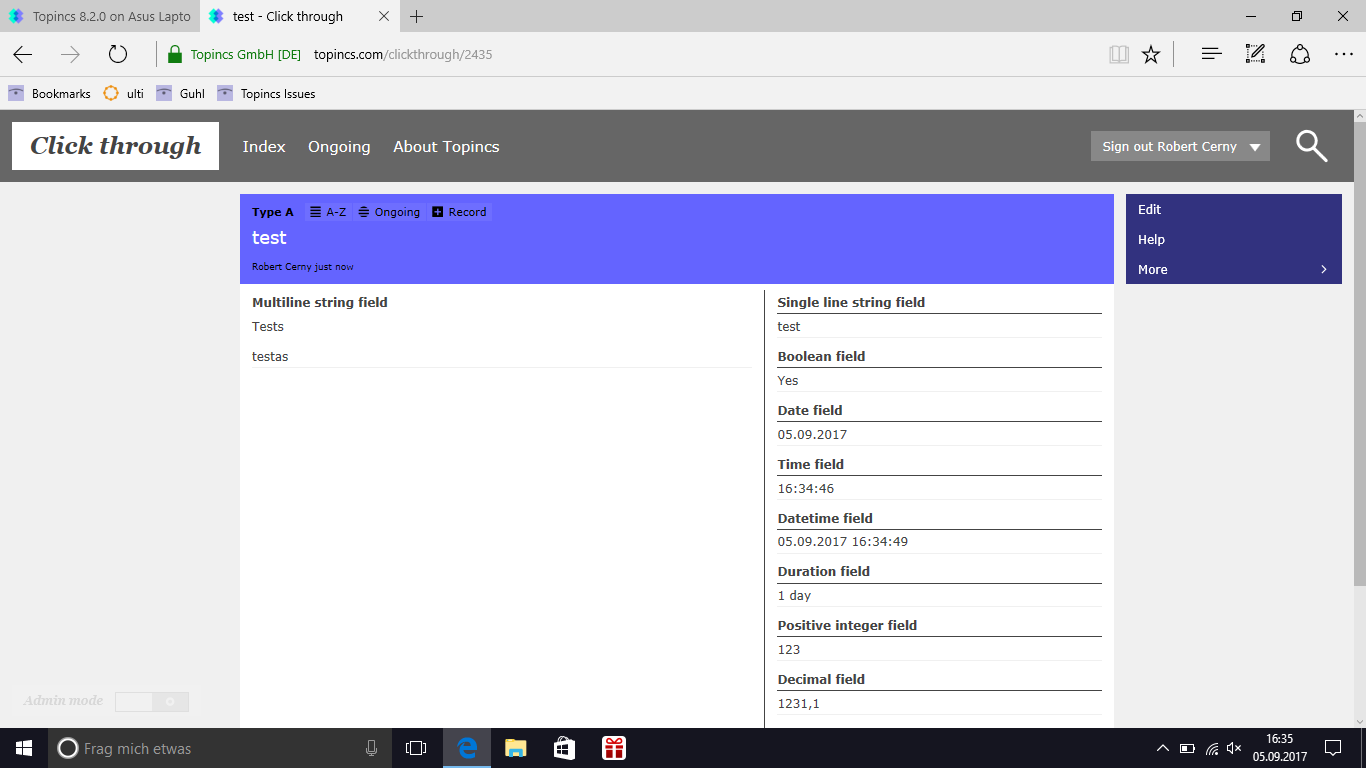The height and width of the screenshot is (768, 1366).
Task: Add this page to favorites star
Action: 1151,54
